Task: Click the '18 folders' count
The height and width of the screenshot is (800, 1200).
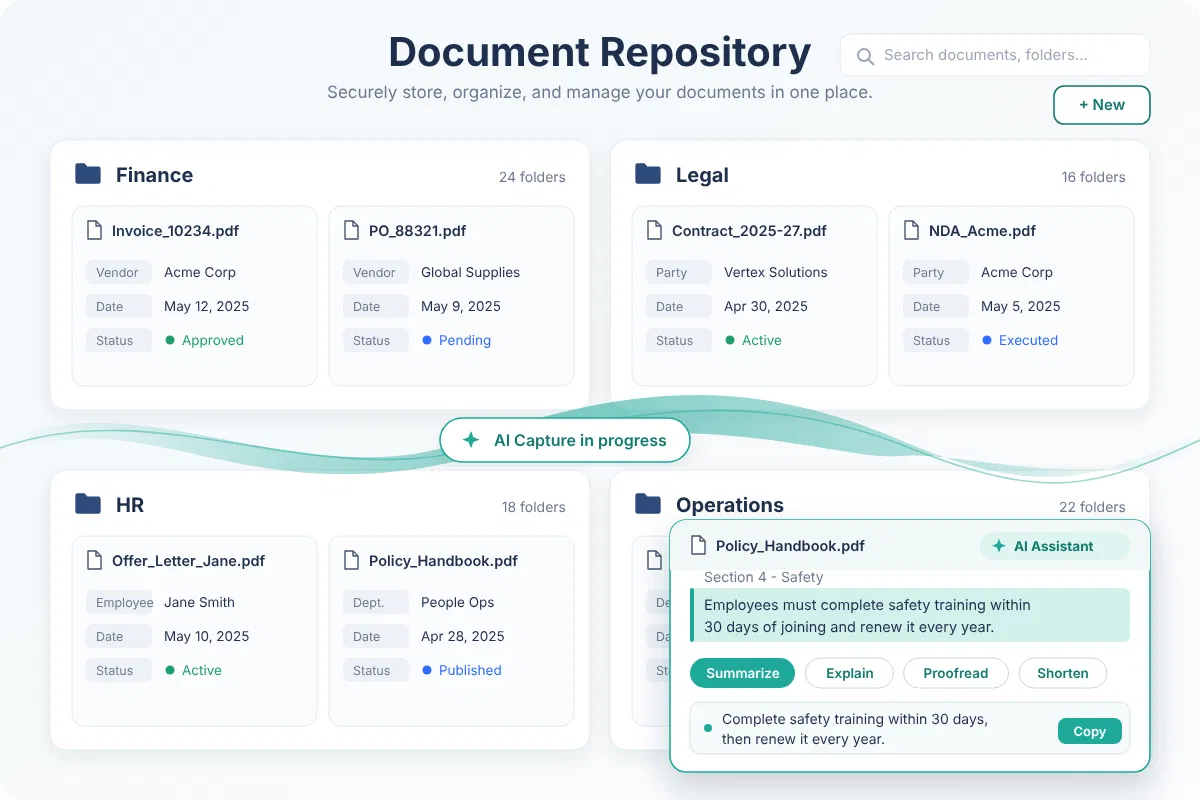Action: click(x=533, y=507)
